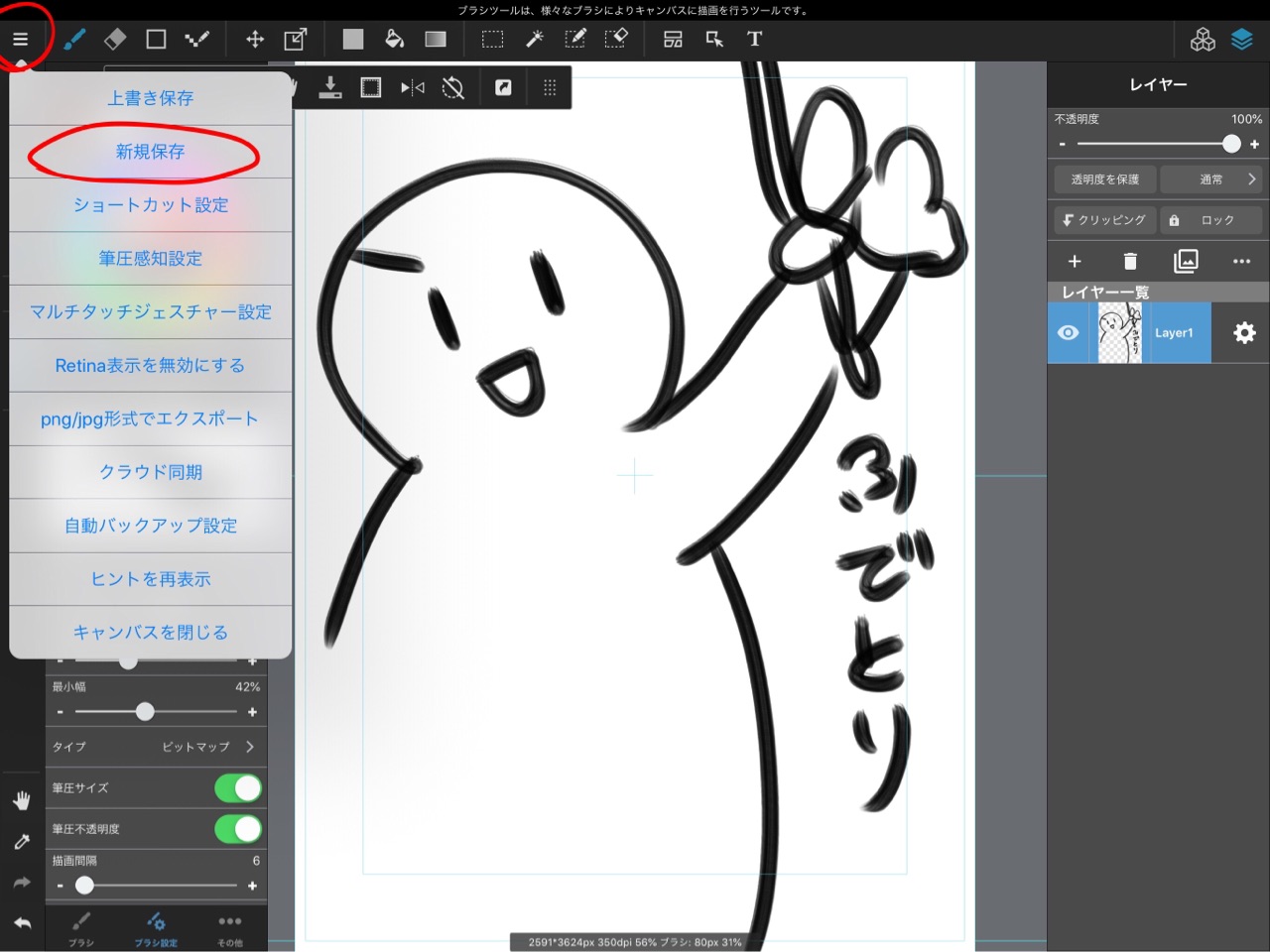The width and height of the screenshot is (1270, 952).
Task: Select the Magic Wand tool
Action: point(534,40)
